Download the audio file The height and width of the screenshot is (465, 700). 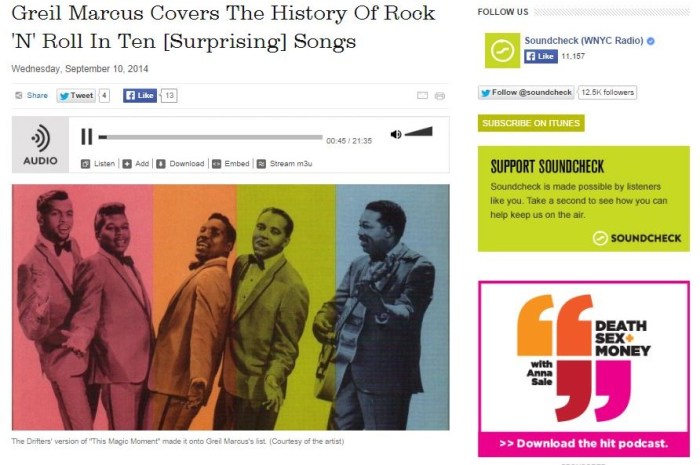coord(180,164)
